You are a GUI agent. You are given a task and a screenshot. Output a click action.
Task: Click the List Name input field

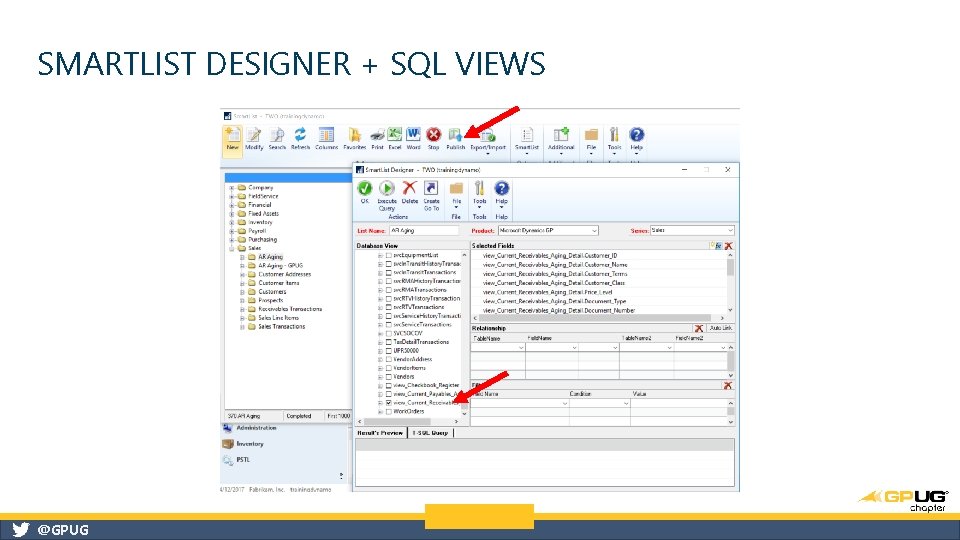pos(424,231)
